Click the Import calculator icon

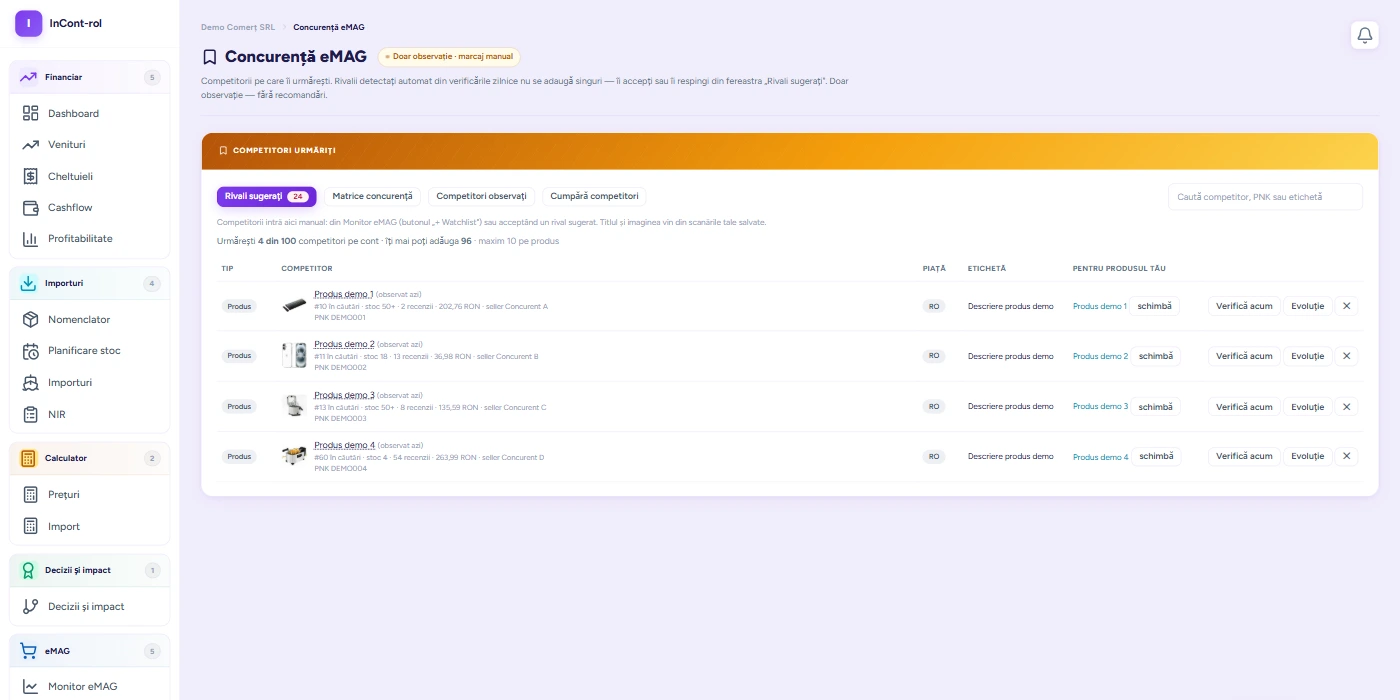(x=30, y=526)
